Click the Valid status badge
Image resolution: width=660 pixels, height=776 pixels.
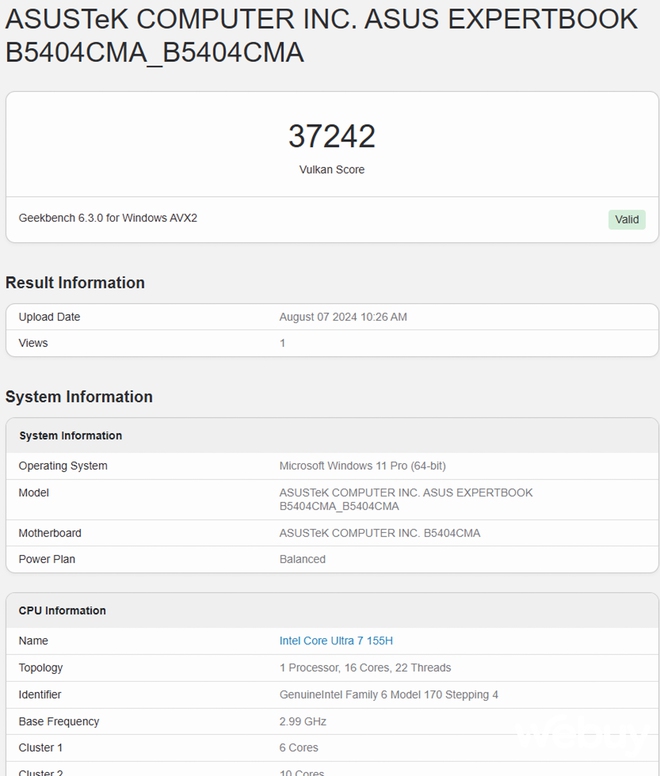pos(627,219)
